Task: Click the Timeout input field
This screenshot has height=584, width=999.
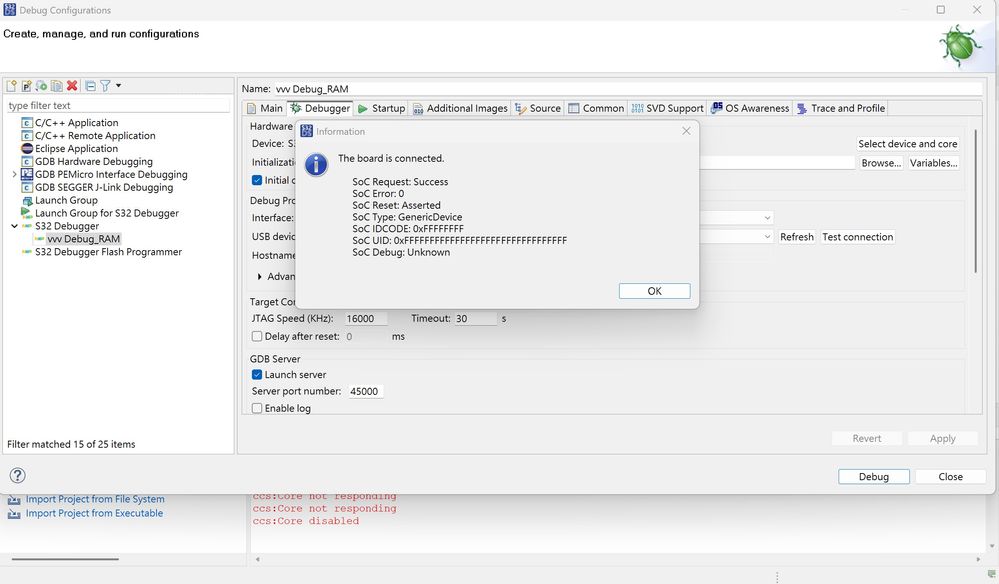Action: (x=475, y=318)
